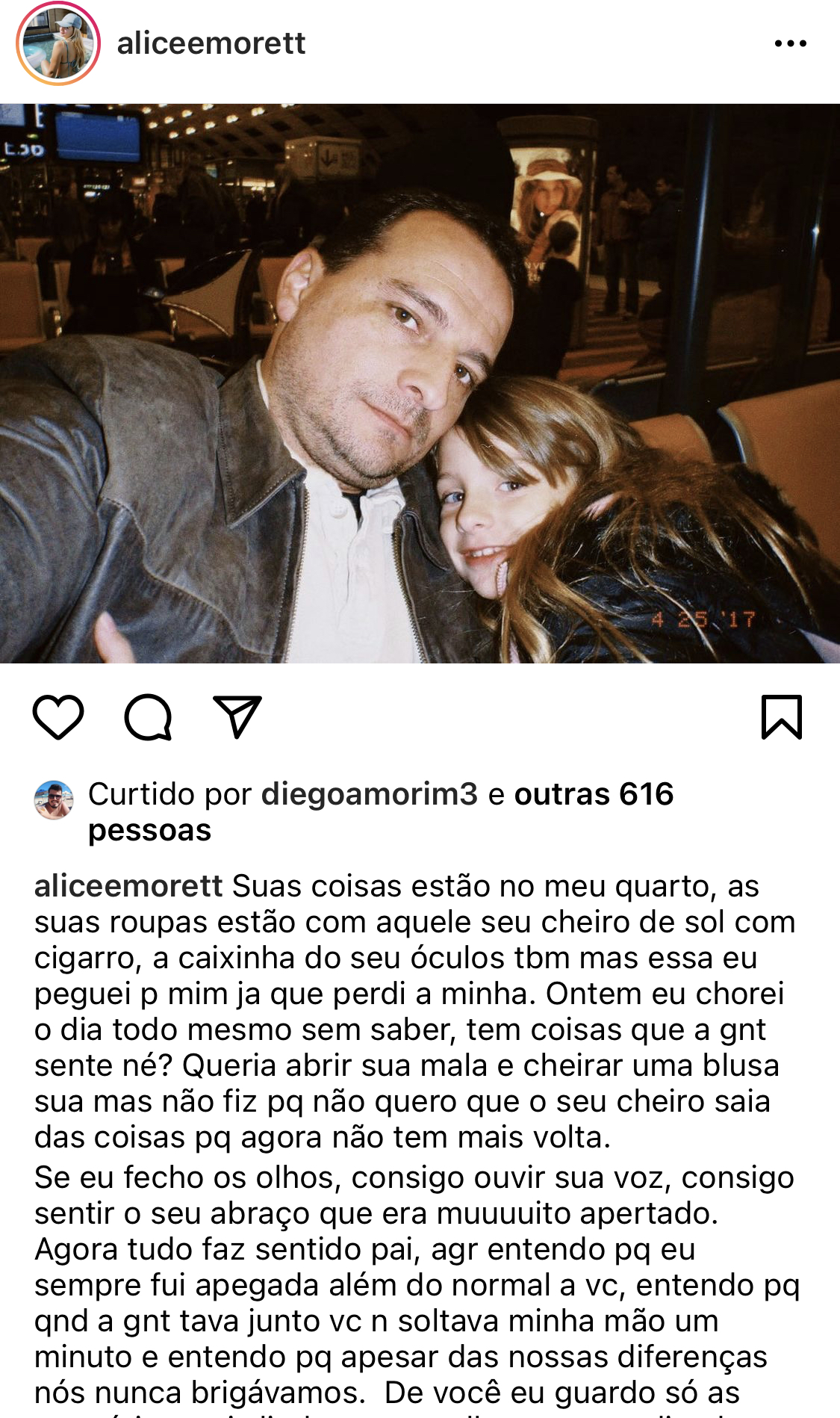Image resolution: width=840 pixels, height=1418 pixels.
Task: Tap the caption paragraph starting Suas coisas
Action: (x=415, y=1012)
